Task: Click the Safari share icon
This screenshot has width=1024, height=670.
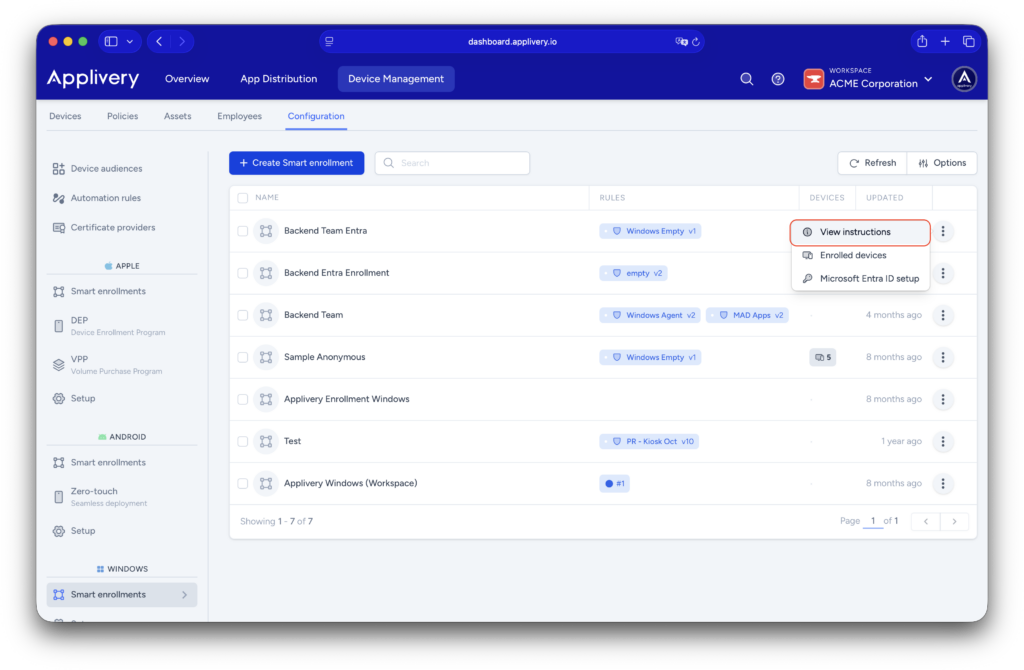Action: click(x=922, y=41)
